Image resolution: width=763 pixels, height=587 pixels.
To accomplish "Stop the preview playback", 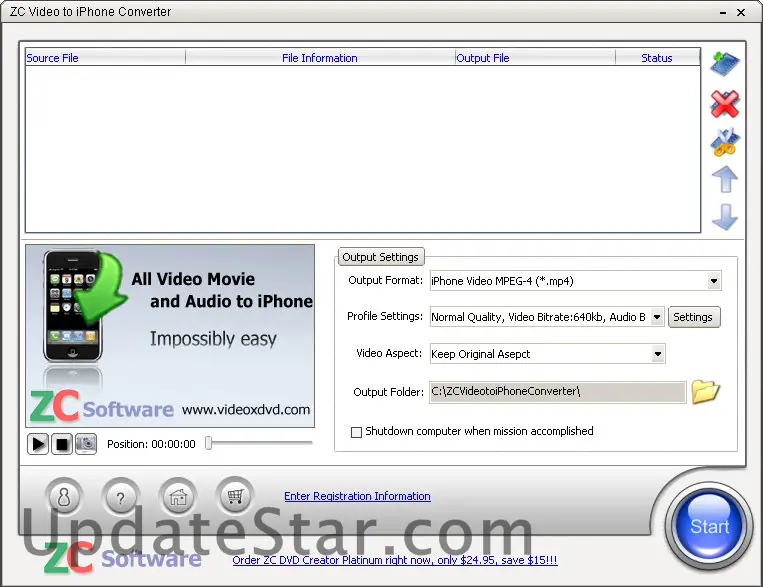I will click(x=62, y=444).
